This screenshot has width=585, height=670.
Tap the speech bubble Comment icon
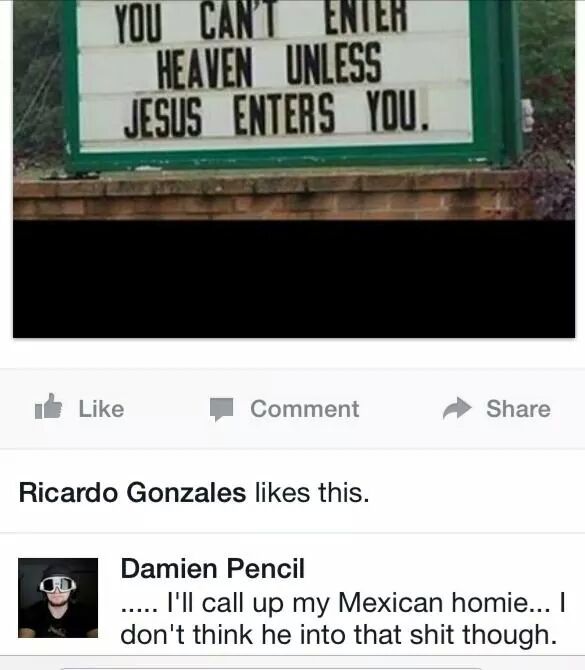click(221, 409)
